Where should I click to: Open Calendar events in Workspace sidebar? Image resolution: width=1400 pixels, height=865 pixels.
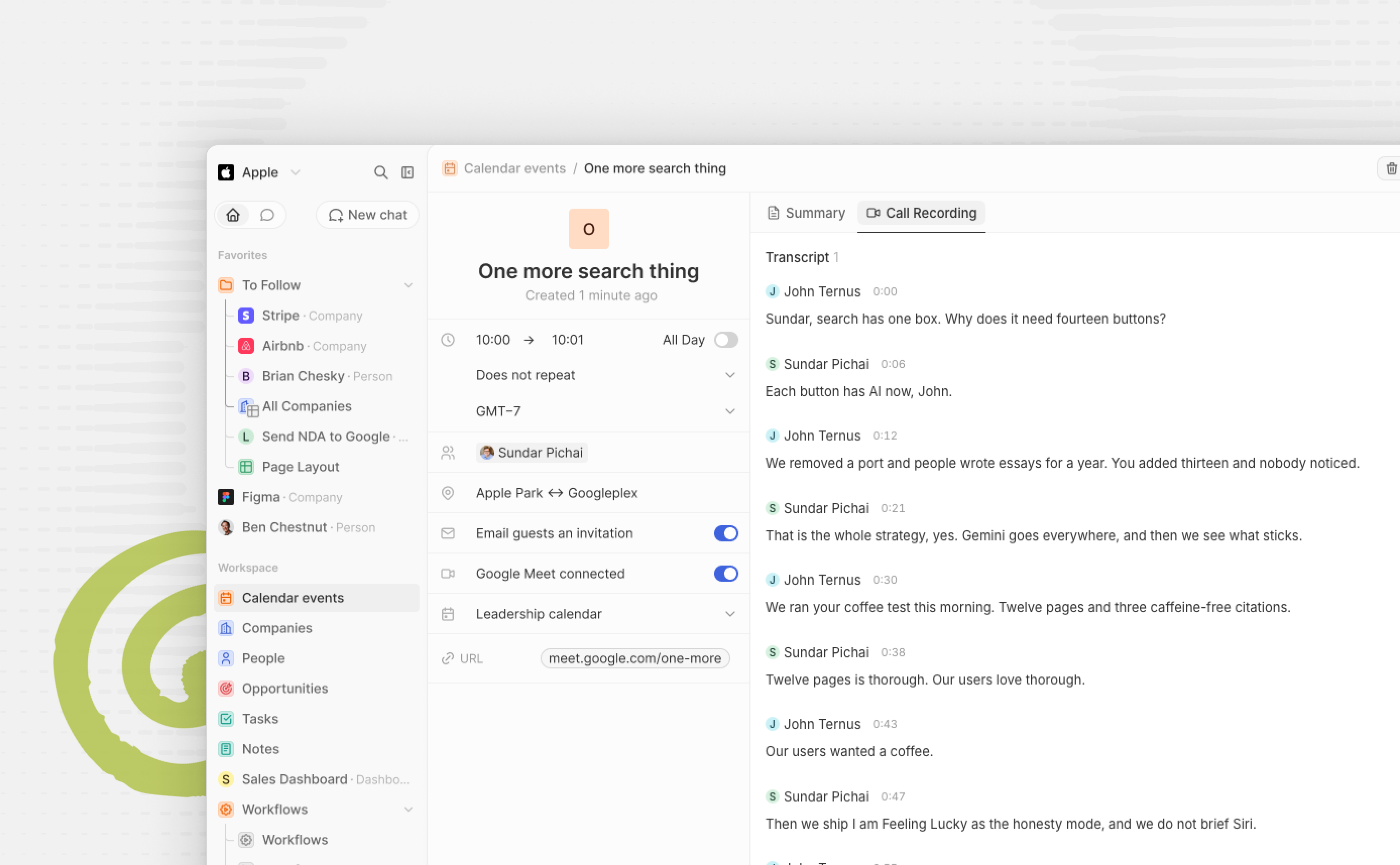coord(317,597)
